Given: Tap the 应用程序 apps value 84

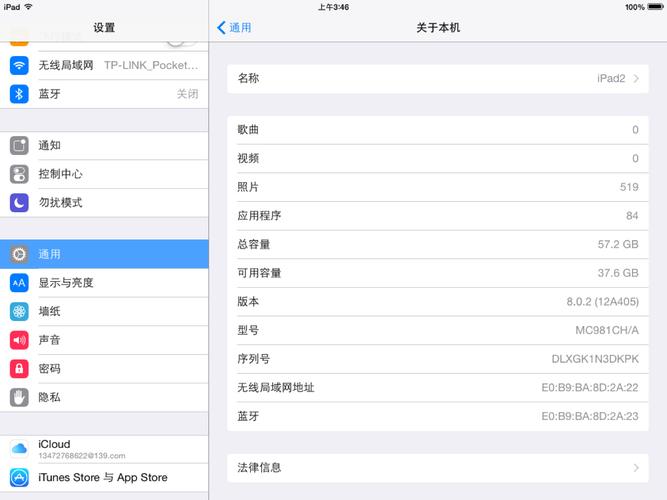Looking at the screenshot, I should pos(632,216).
